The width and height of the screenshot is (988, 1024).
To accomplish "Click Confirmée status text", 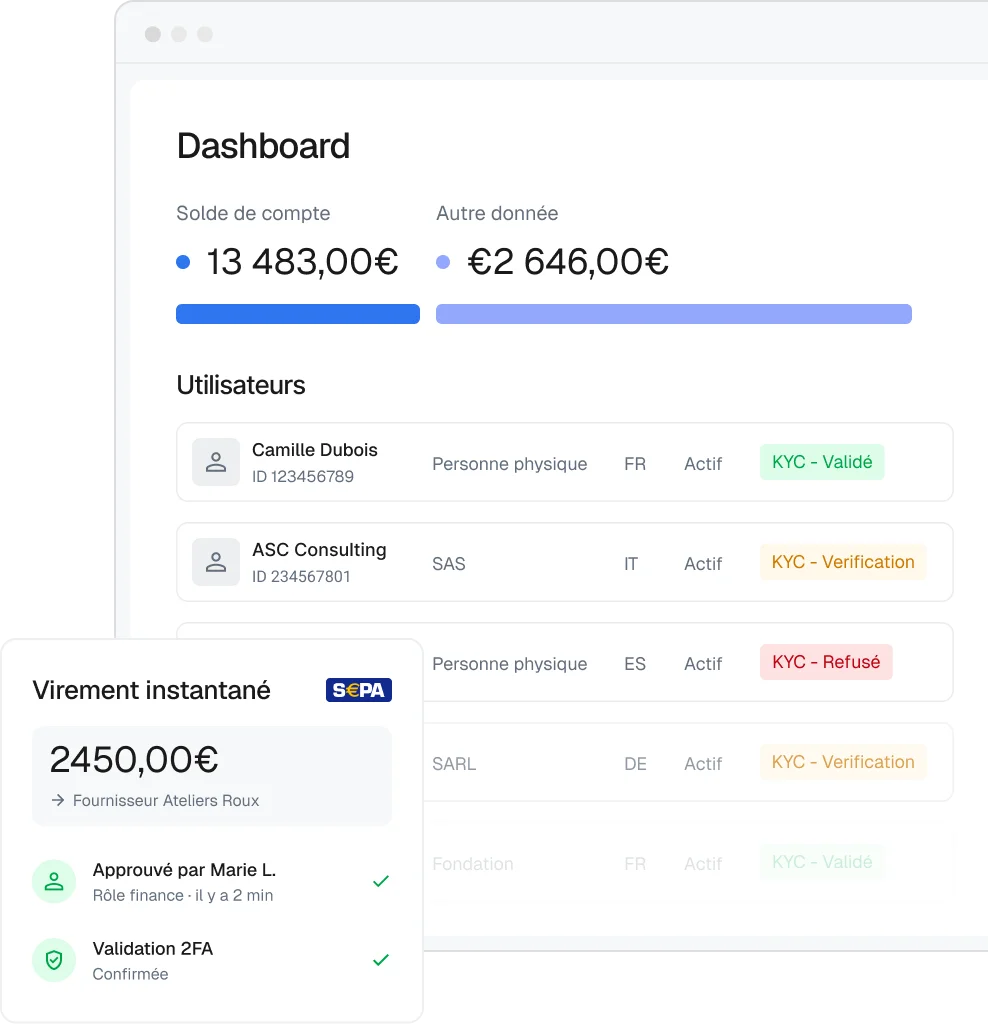I will pyautogui.click(x=131, y=974).
